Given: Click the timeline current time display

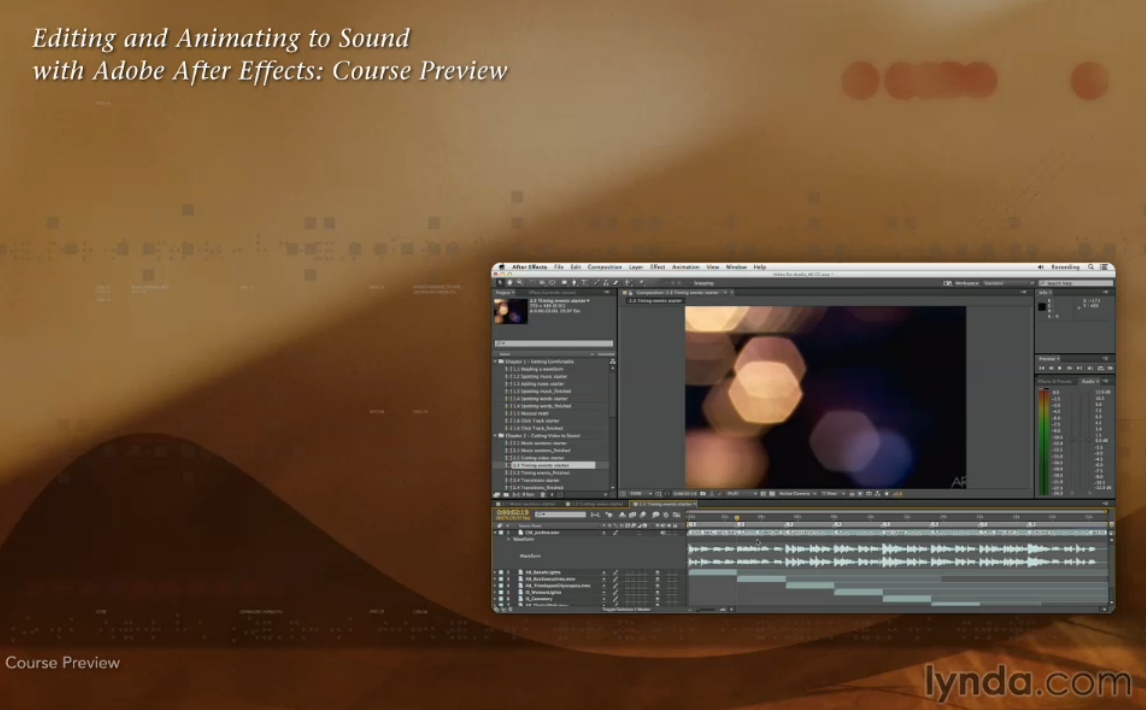Looking at the screenshot, I should coord(512,513).
